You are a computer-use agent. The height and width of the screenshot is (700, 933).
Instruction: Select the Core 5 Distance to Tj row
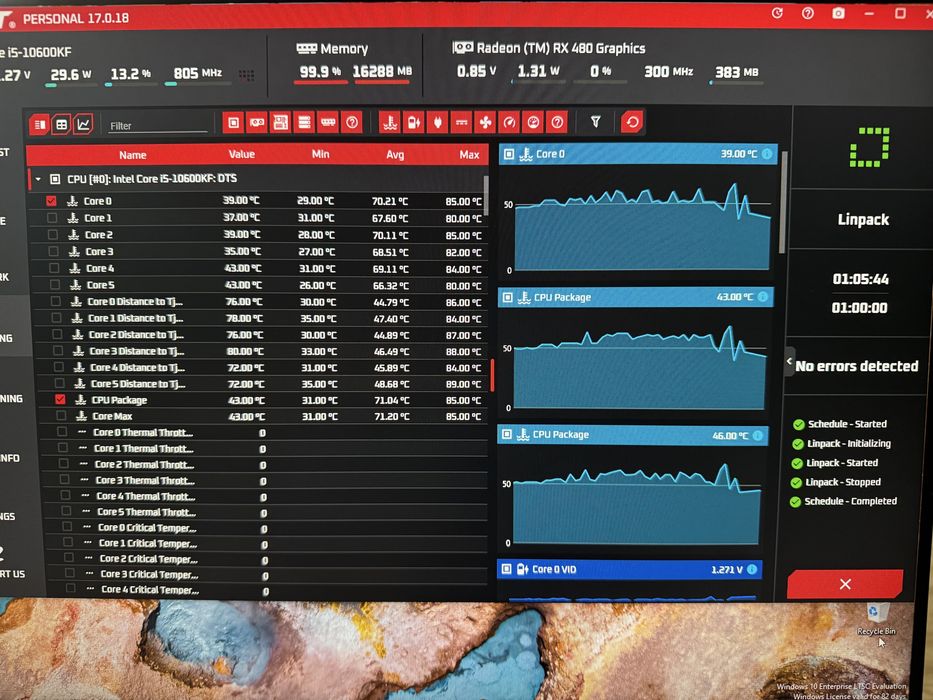262,384
